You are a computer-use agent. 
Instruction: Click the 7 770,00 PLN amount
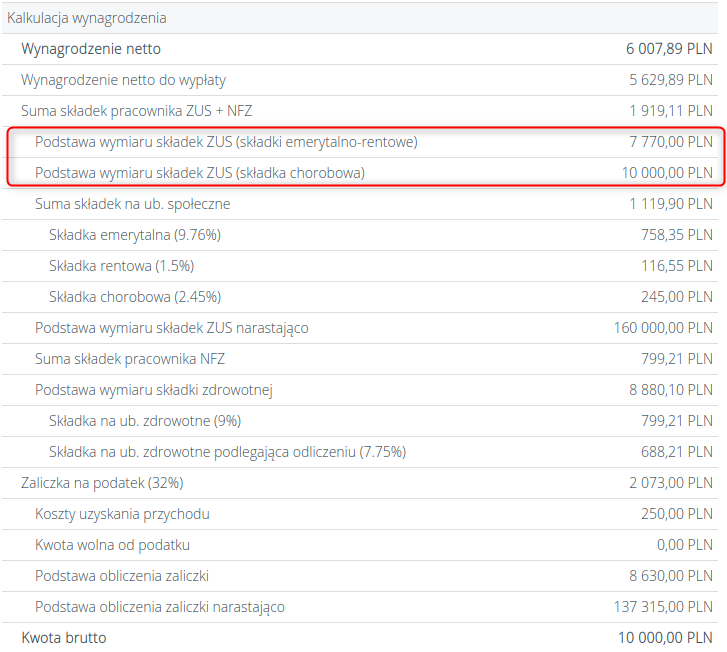(x=670, y=142)
